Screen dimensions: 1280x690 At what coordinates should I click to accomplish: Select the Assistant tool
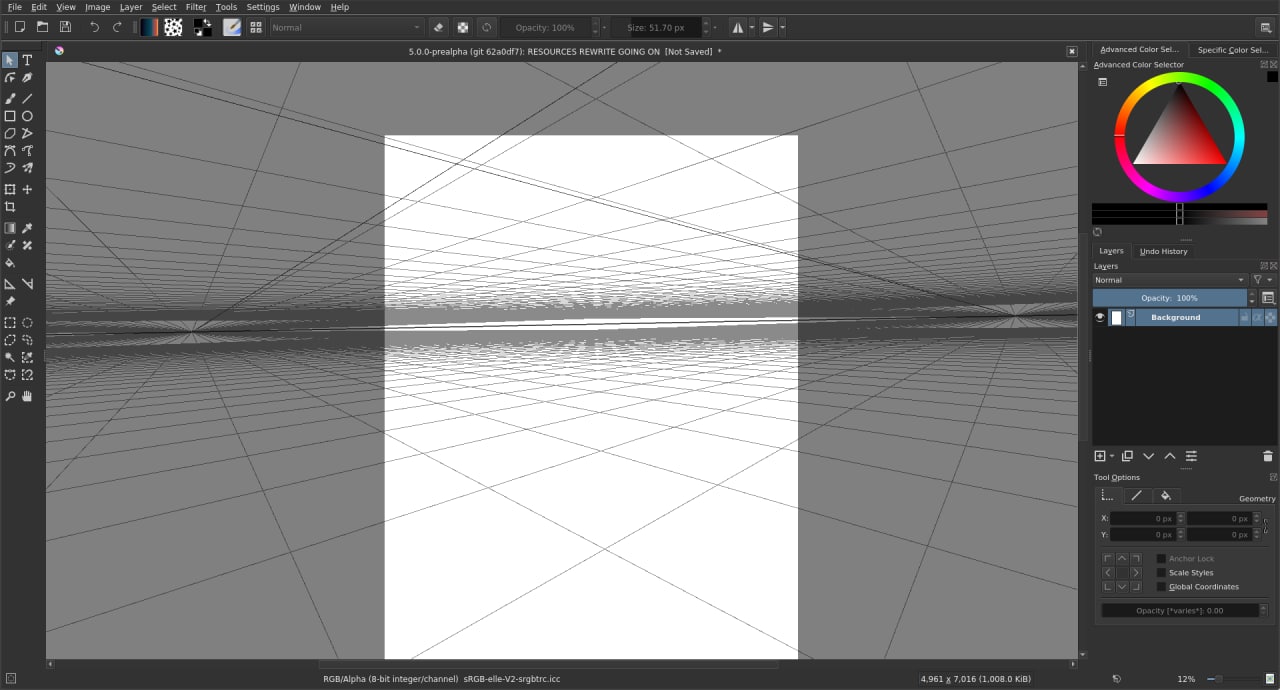pyautogui.click(x=10, y=284)
